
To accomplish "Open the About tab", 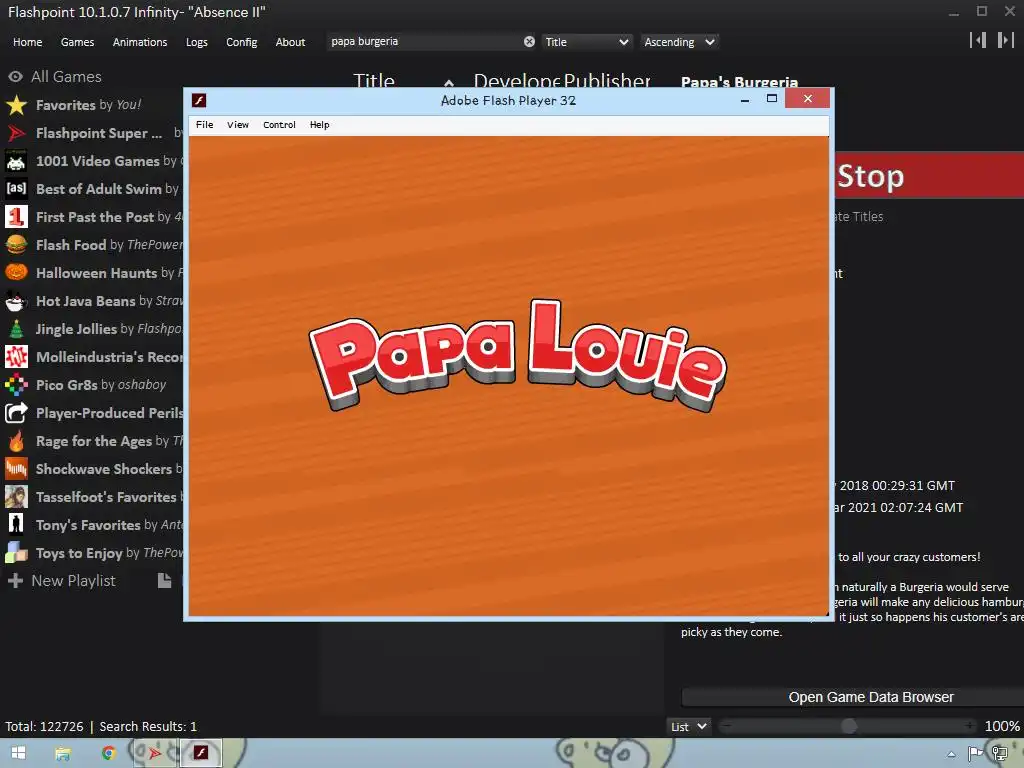I will click(x=290, y=42).
